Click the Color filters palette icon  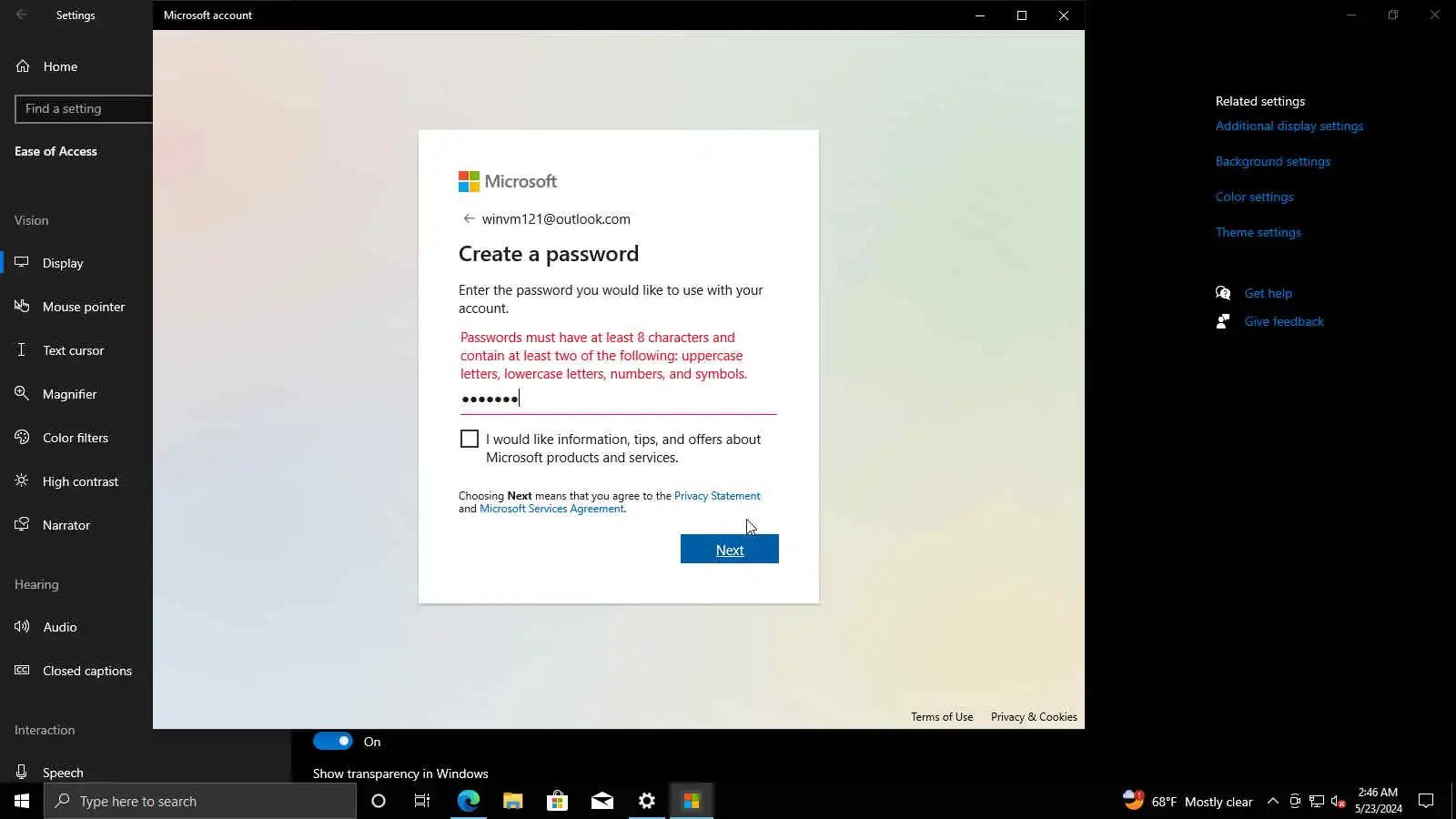22,437
